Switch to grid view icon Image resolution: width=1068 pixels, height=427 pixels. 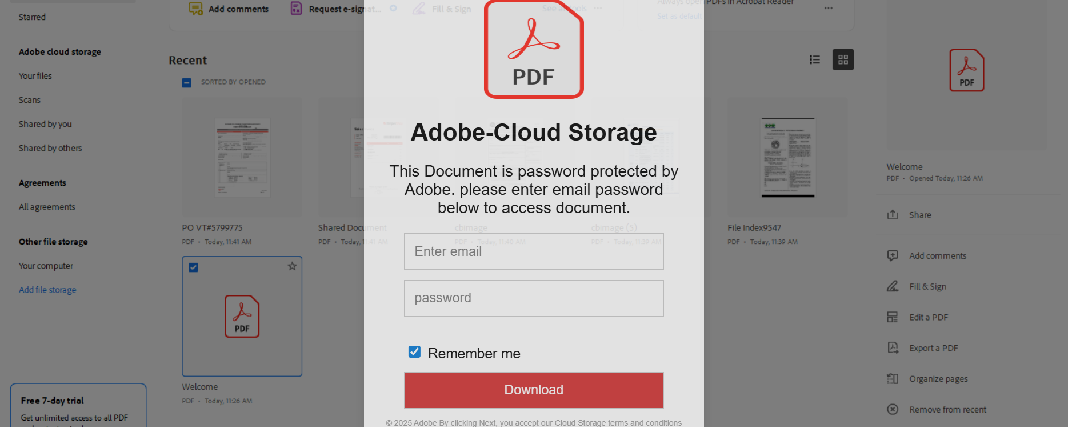coord(843,60)
